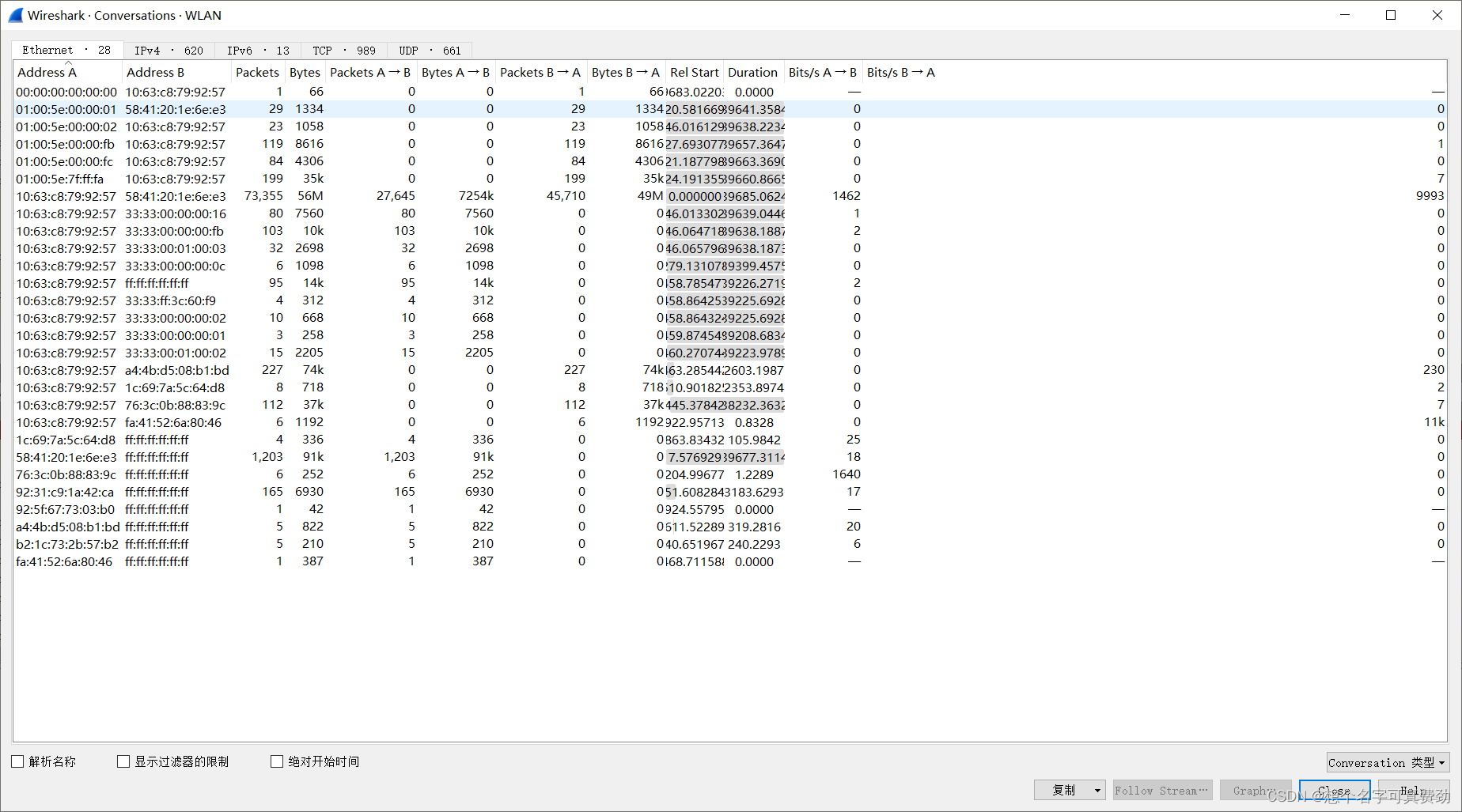The height and width of the screenshot is (812, 1462).
Task: Click the Close button at the bottom
Action: click(1335, 790)
